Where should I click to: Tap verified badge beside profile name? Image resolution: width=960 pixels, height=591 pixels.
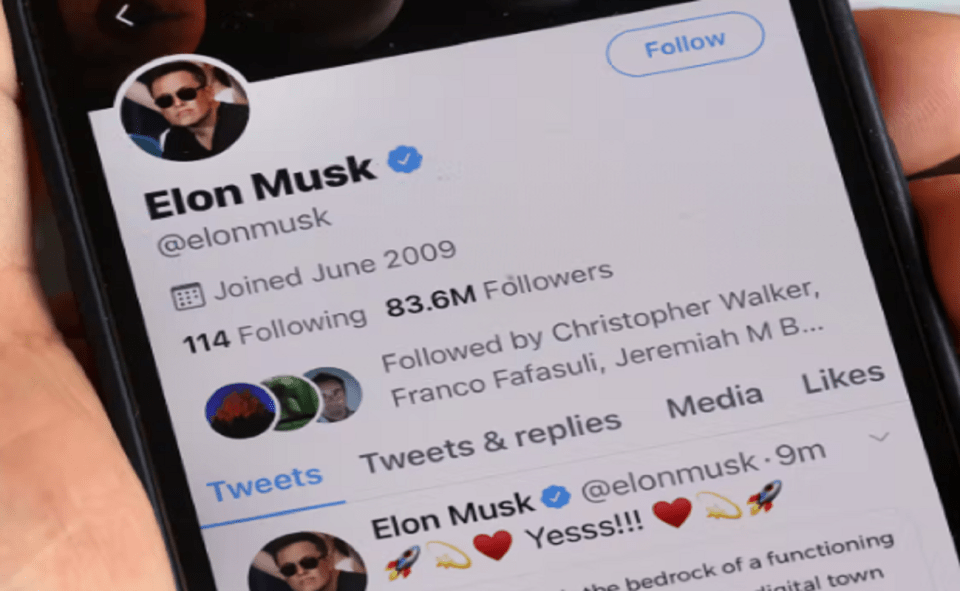tap(405, 159)
